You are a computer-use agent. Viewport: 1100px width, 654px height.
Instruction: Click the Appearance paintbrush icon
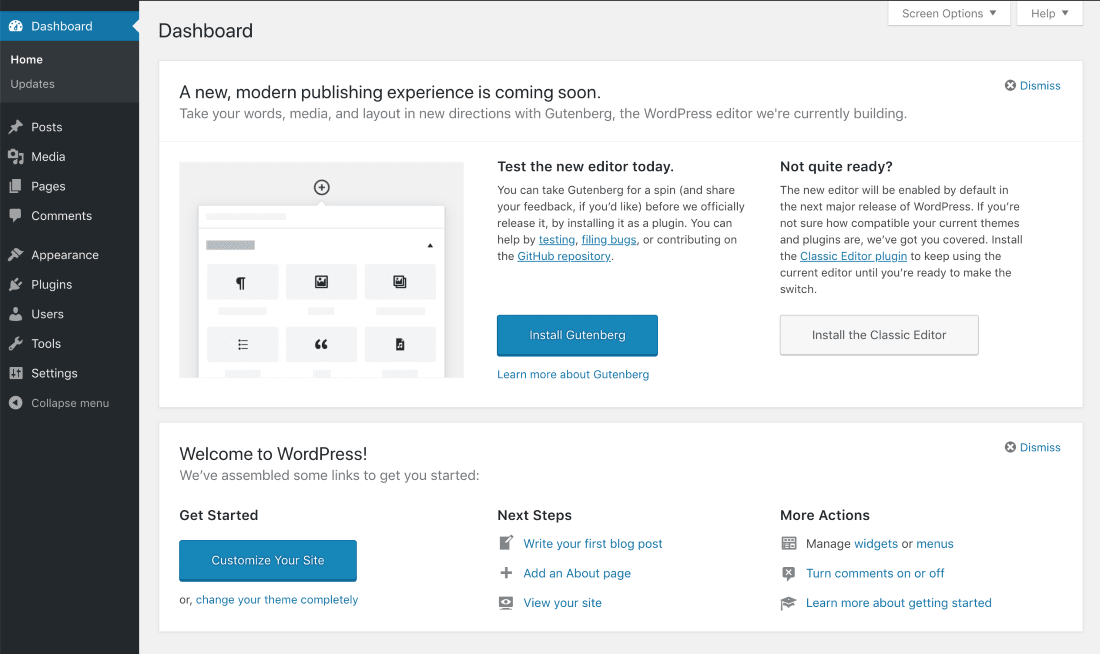[15, 255]
